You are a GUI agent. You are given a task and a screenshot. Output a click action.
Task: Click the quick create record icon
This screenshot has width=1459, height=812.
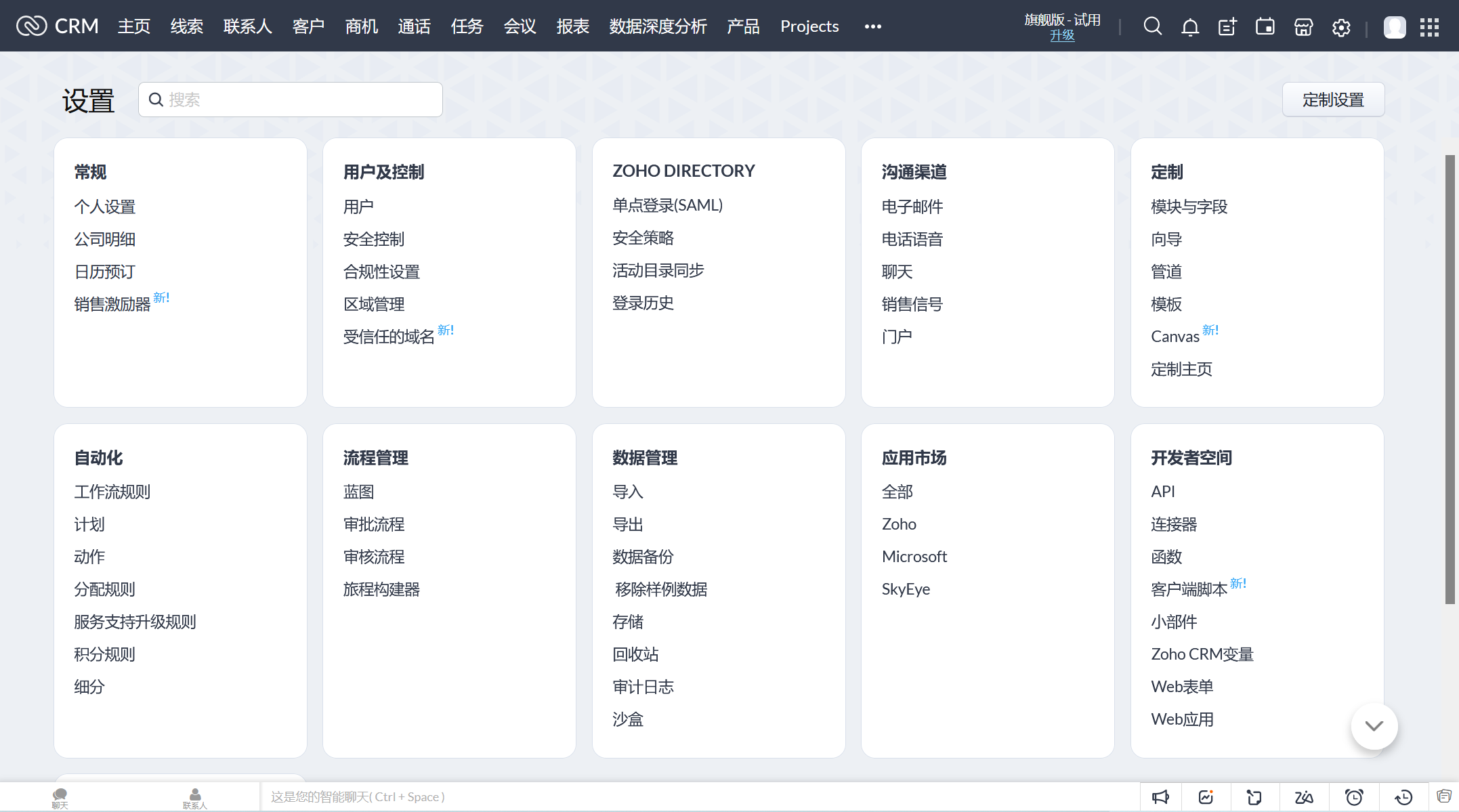click(1227, 26)
